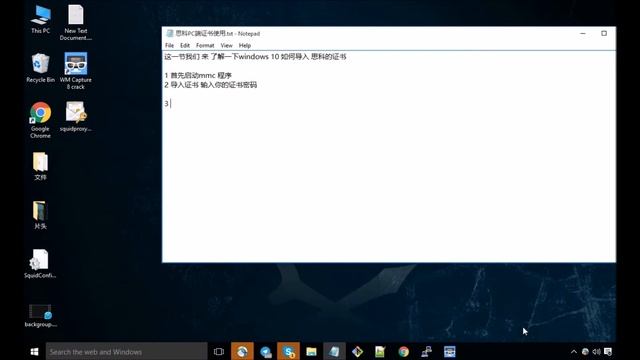Open the blue window app taskbar icon
640x360 pixels.
[450, 351]
